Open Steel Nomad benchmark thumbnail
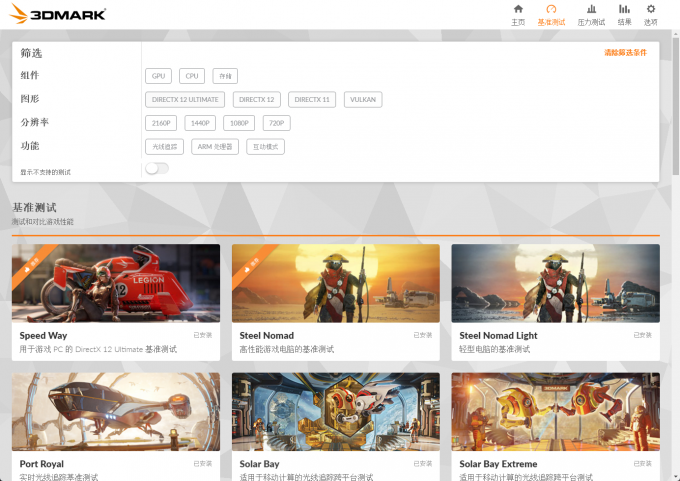 [336, 283]
